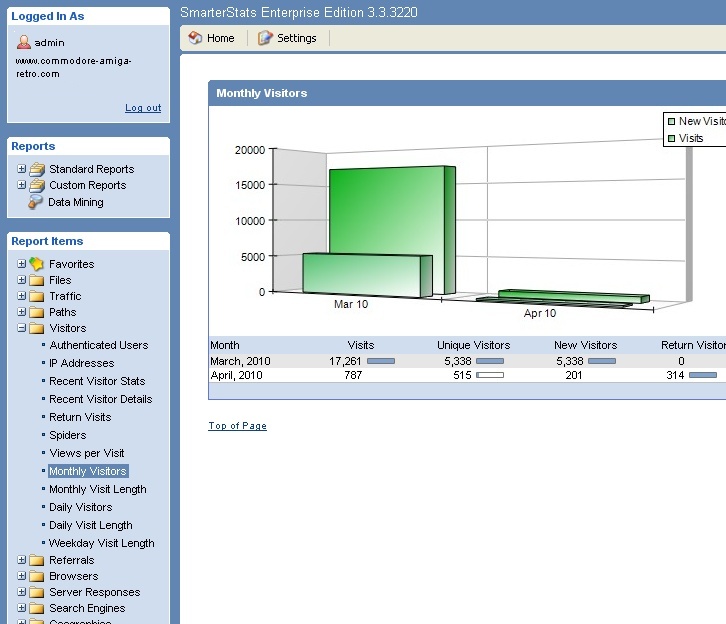726x624 pixels.
Task: Expand the Referrals tree node
Action: [x=21, y=560]
